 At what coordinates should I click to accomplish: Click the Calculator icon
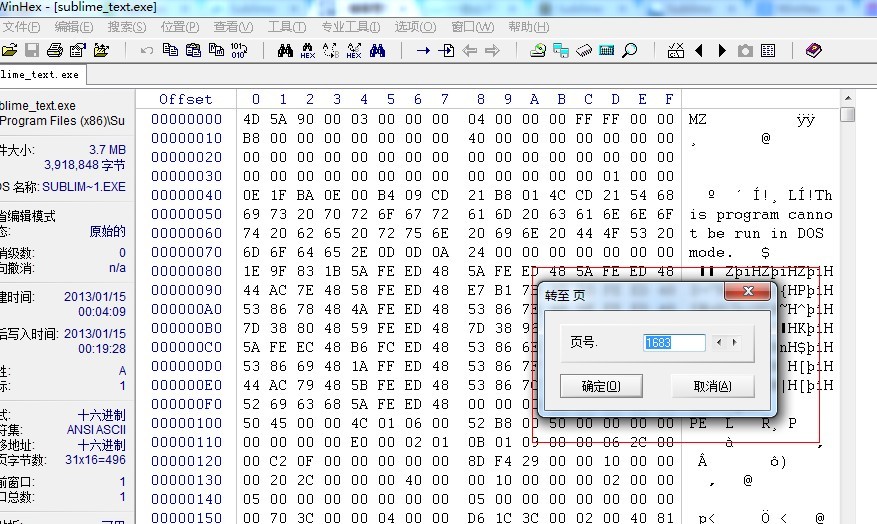click(607, 51)
